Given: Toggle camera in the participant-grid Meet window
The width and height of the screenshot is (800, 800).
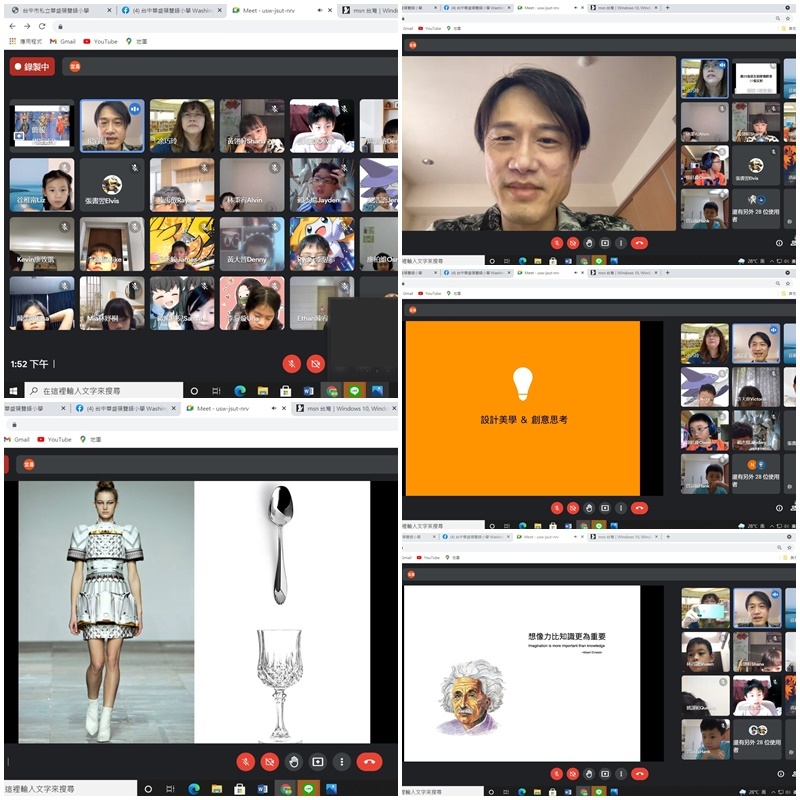Looking at the screenshot, I should [x=316, y=363].
